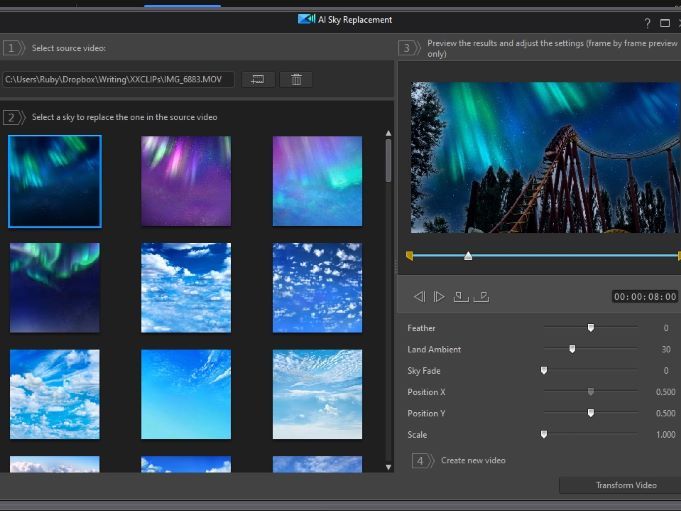
Task: Click the Scale slider handle
Action: click(x=544, y=434)
